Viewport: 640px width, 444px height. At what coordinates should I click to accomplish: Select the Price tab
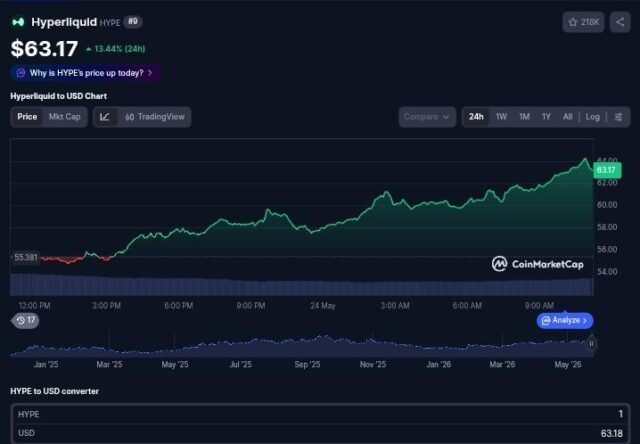pos(27,117)
